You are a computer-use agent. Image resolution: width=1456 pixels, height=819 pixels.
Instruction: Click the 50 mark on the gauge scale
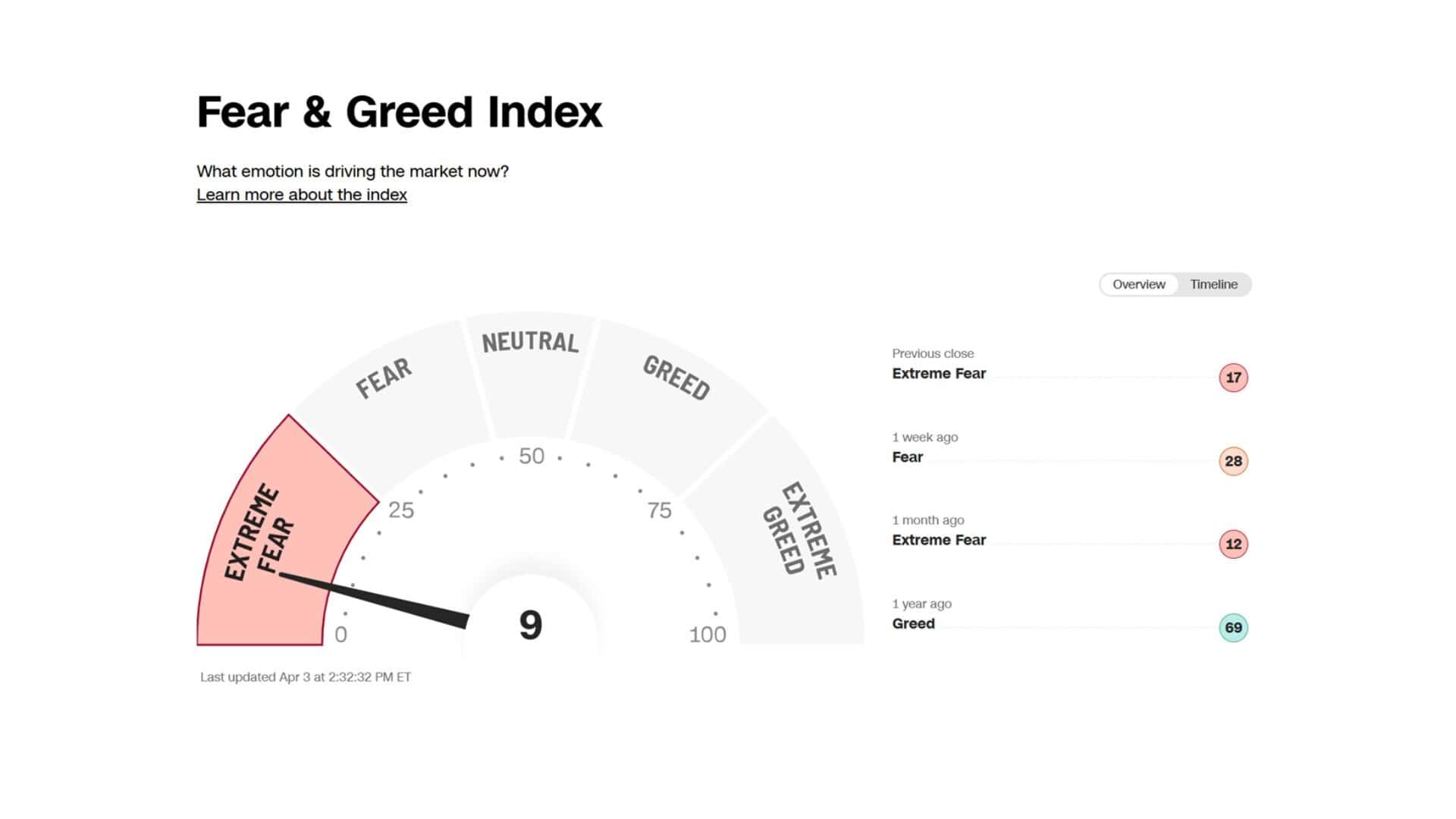(532, 456)
